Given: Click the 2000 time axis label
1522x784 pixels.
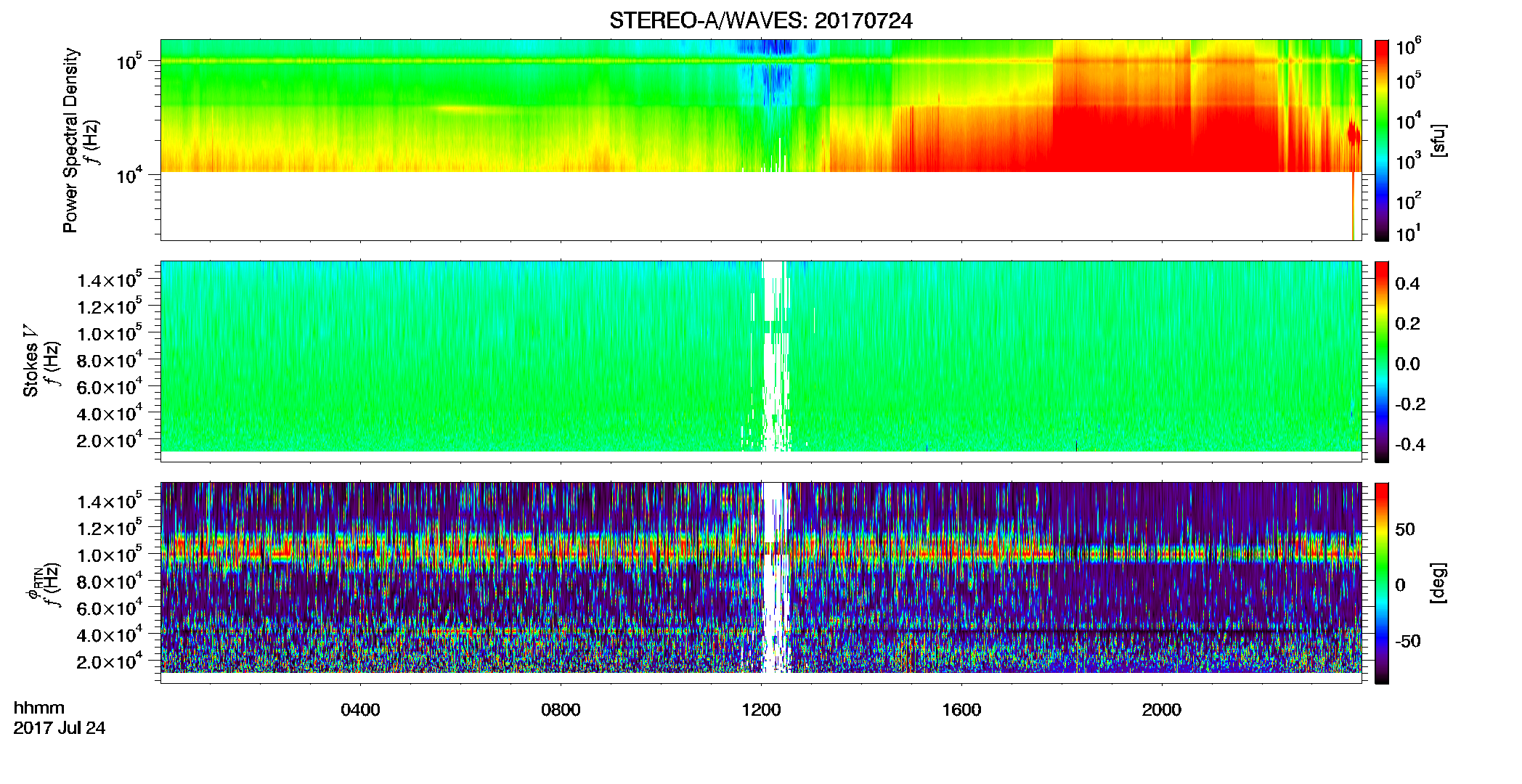Looking at the screenshot, I should (1162, 709).
